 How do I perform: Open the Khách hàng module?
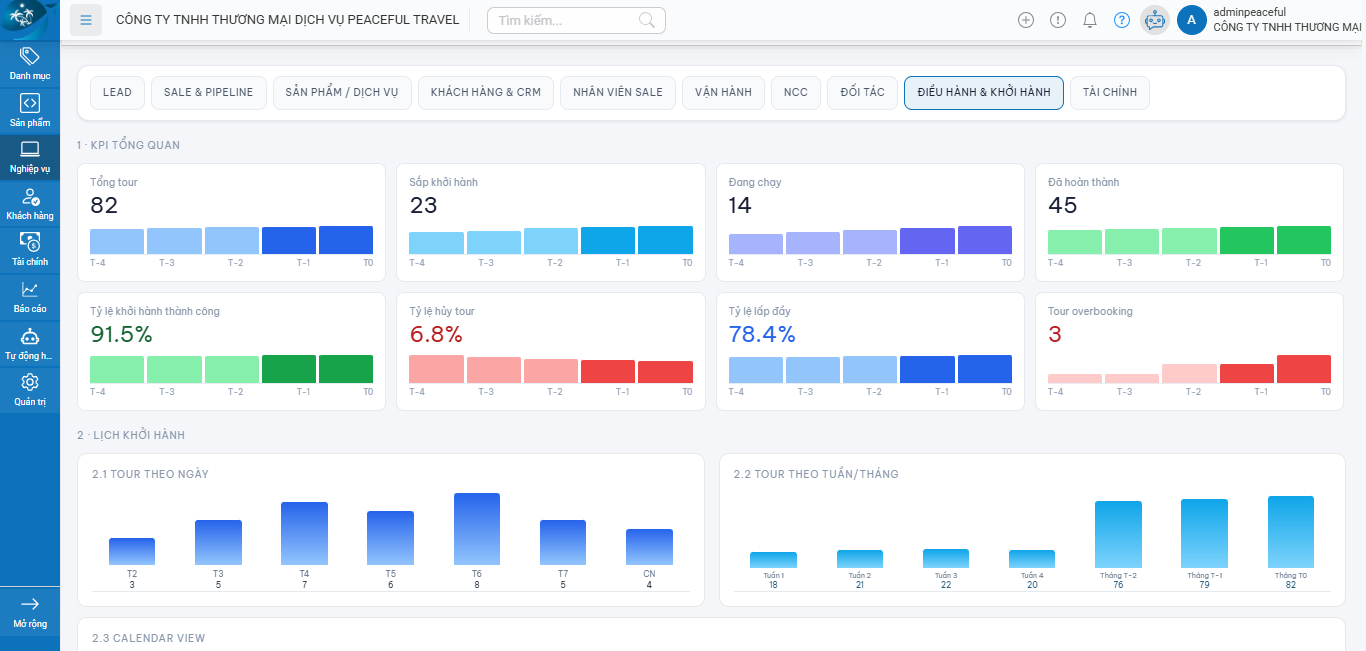click(30, 201)
